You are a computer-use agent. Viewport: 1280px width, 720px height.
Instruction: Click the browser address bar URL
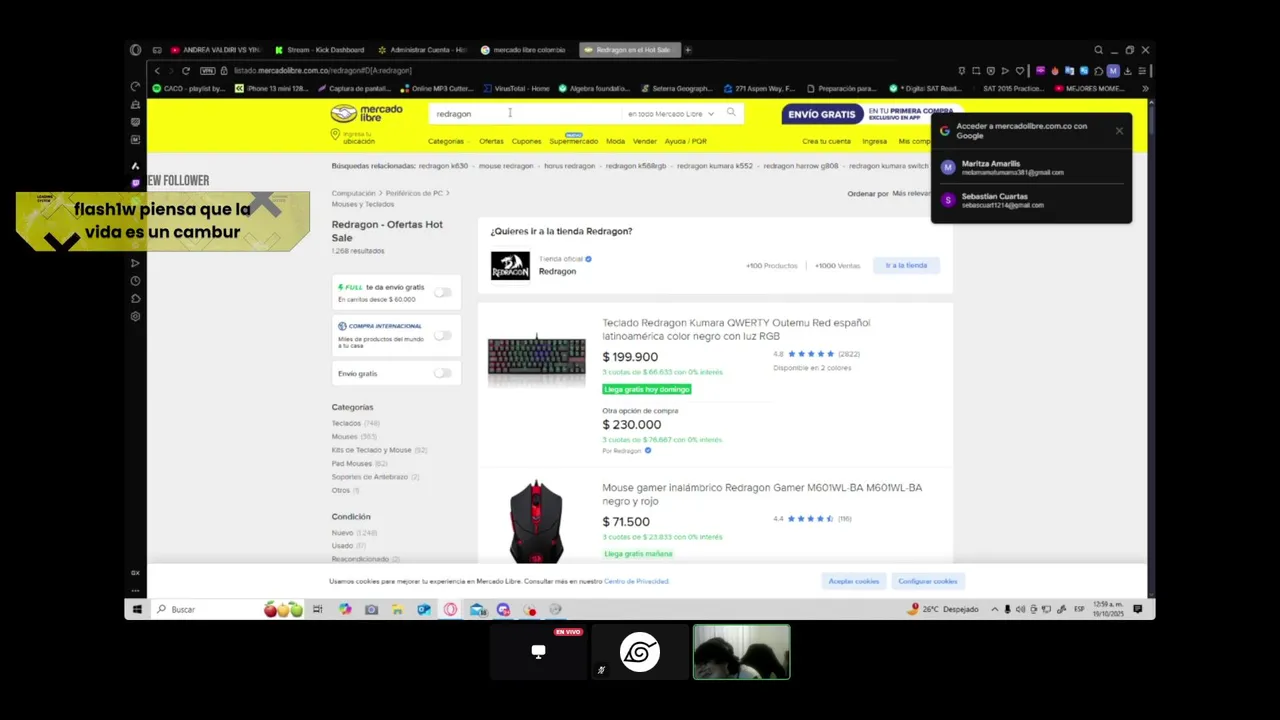click(x=322, y=71)
